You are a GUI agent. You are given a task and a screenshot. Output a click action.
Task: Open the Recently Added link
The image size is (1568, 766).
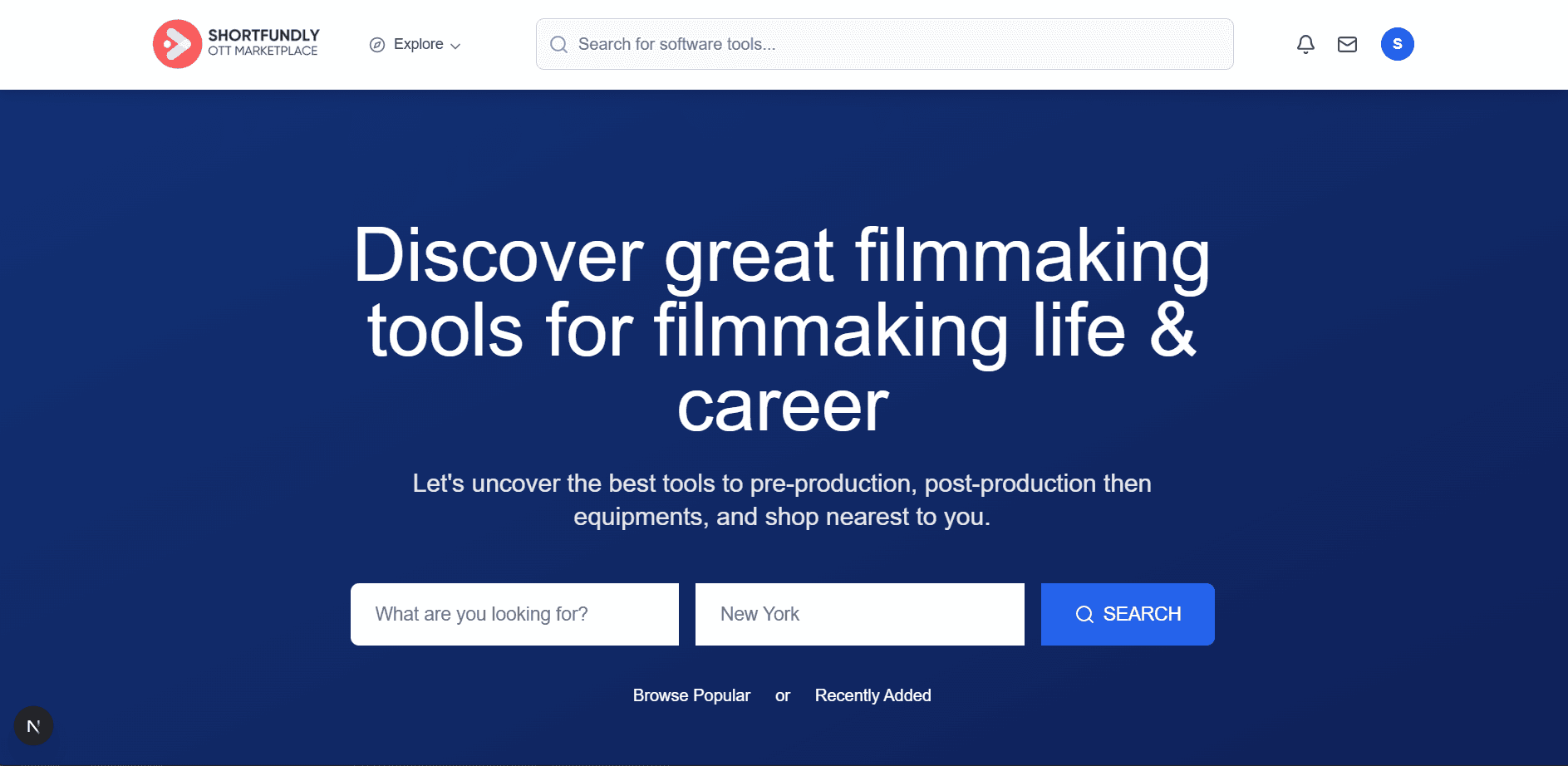click(872, 695)
